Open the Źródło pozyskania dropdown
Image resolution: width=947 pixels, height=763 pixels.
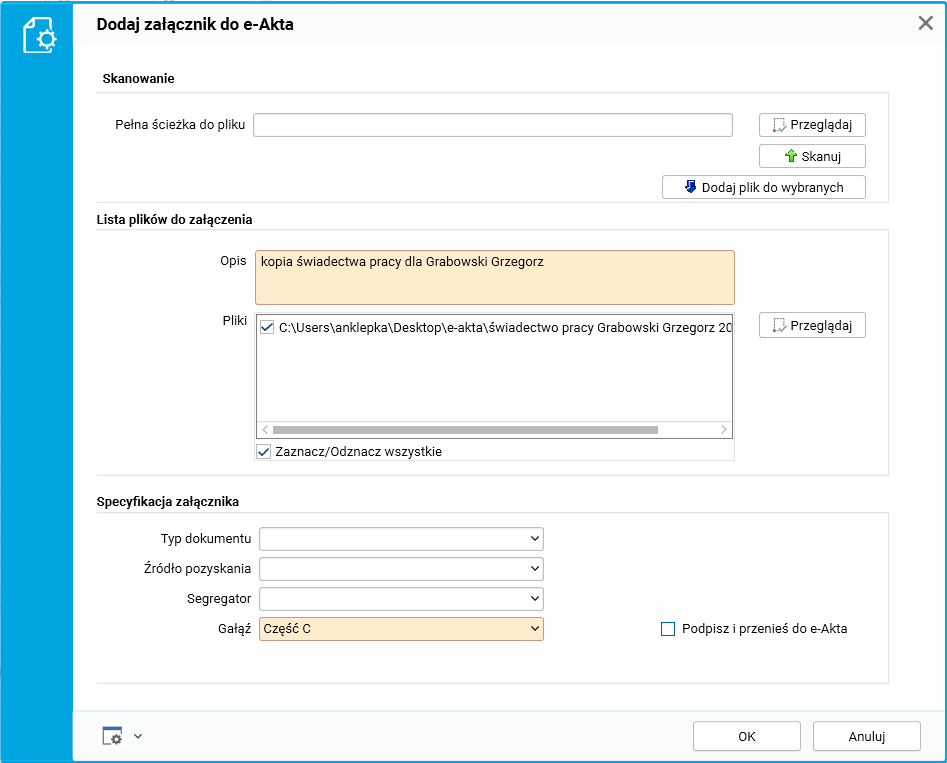click(x=535, y=569)
